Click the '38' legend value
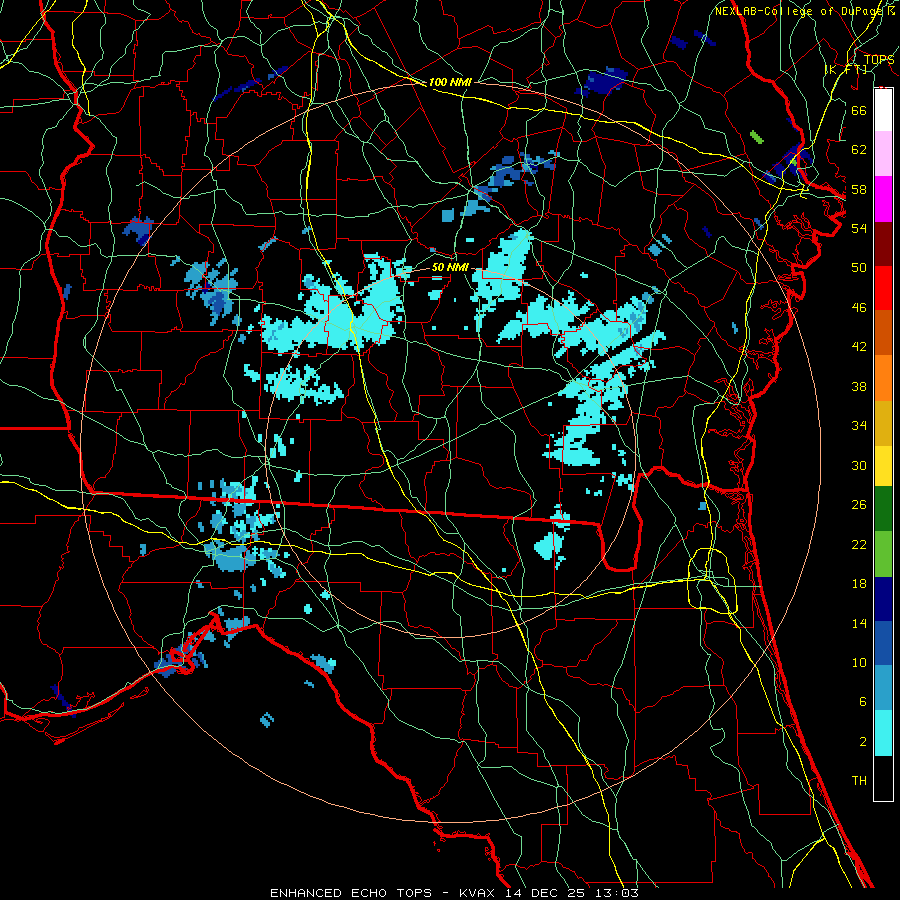The height and width of the screenshot is (900, 900). (x=859, y=386)
